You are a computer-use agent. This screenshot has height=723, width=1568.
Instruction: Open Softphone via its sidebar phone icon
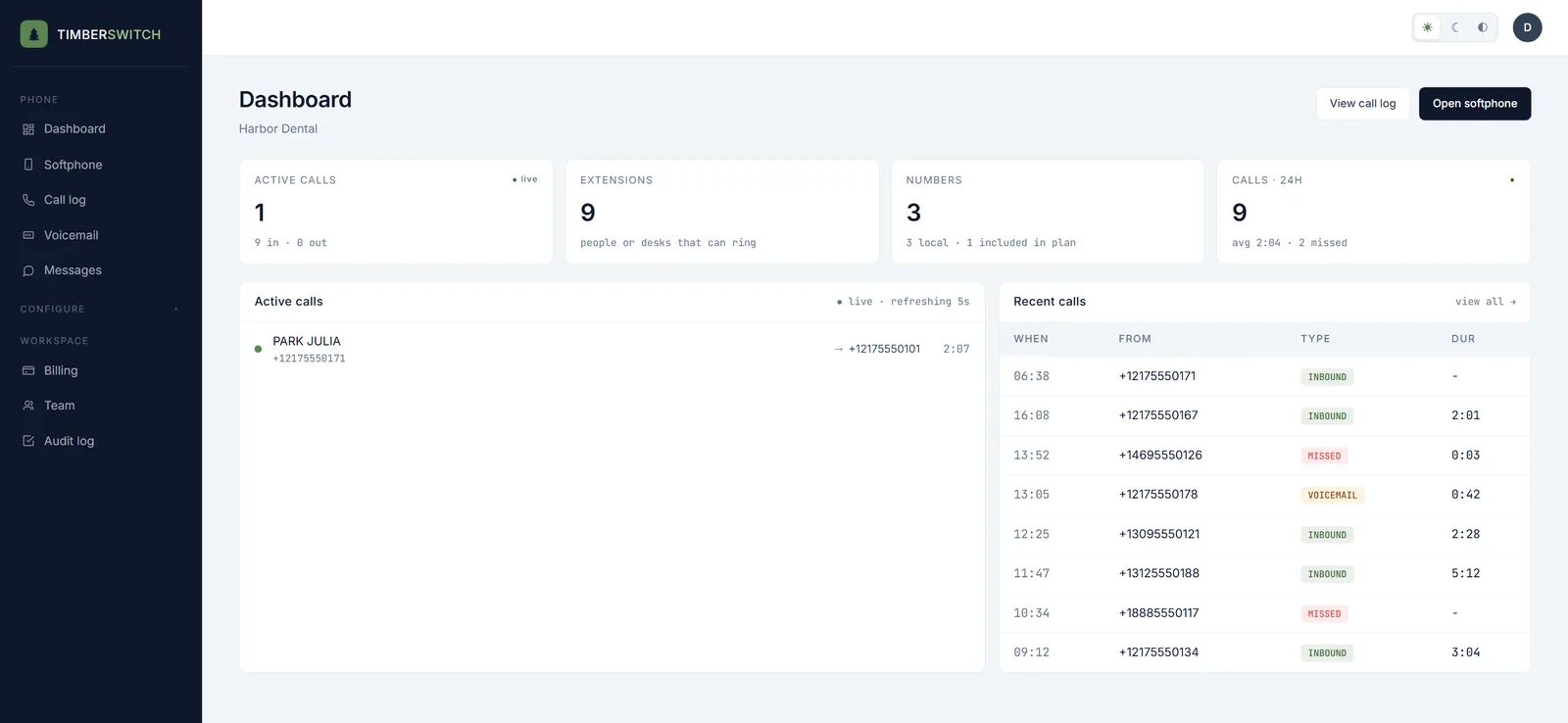coord(28,165)
